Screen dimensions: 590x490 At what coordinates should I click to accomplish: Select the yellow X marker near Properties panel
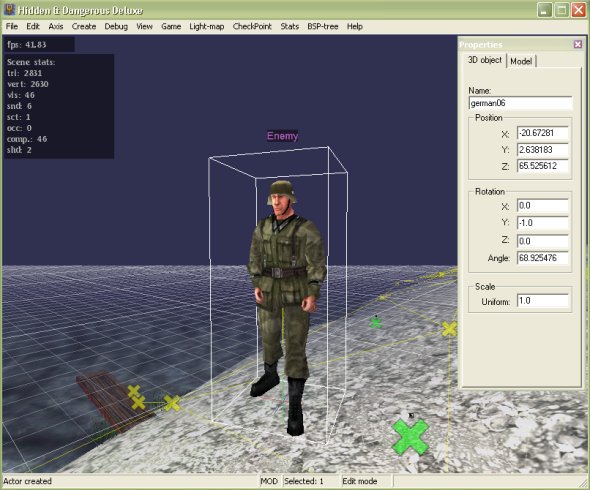click(449, 329)
